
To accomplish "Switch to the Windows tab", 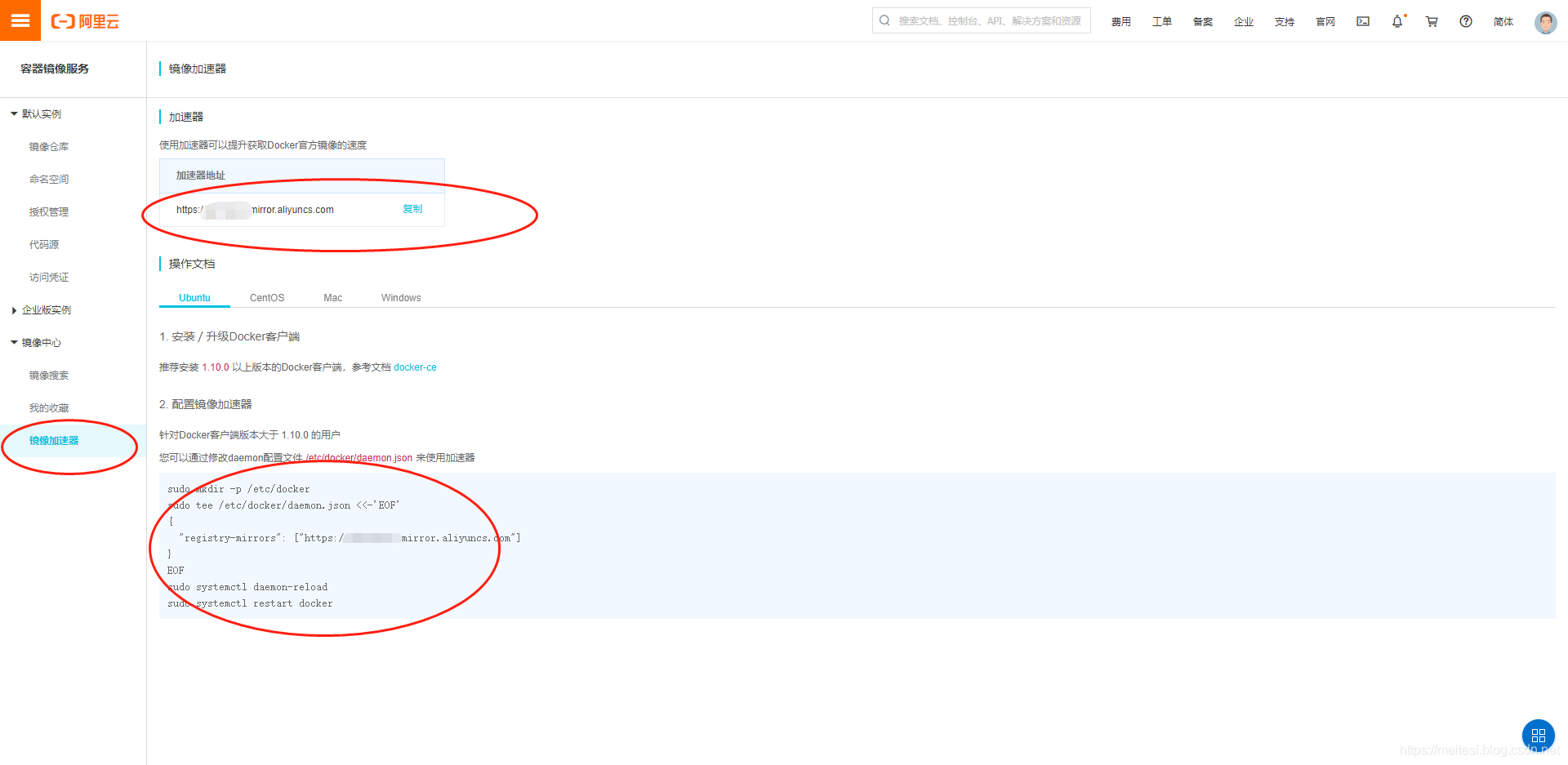I will (401, 298).
